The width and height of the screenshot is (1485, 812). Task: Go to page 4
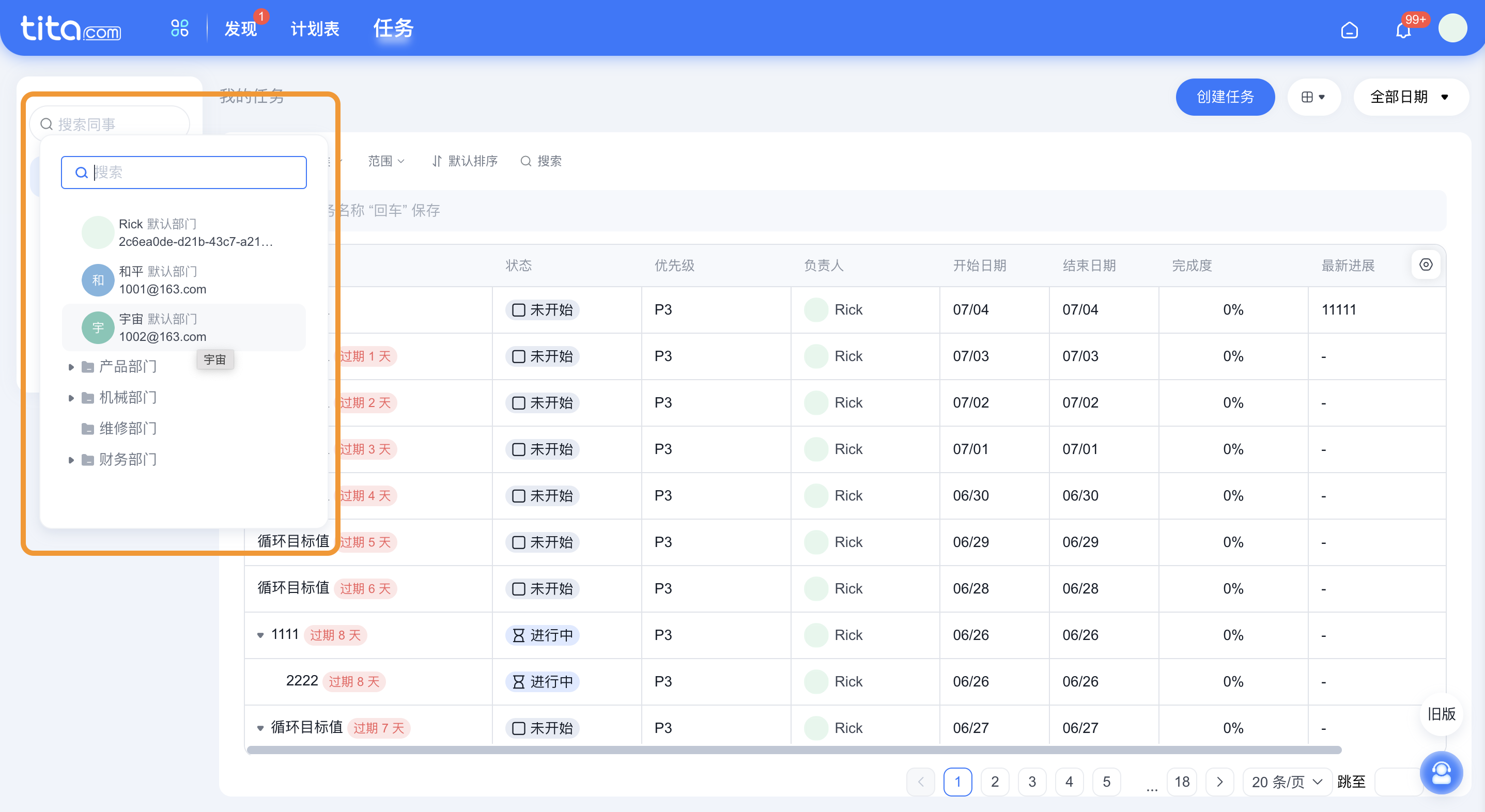[1069, 782]
